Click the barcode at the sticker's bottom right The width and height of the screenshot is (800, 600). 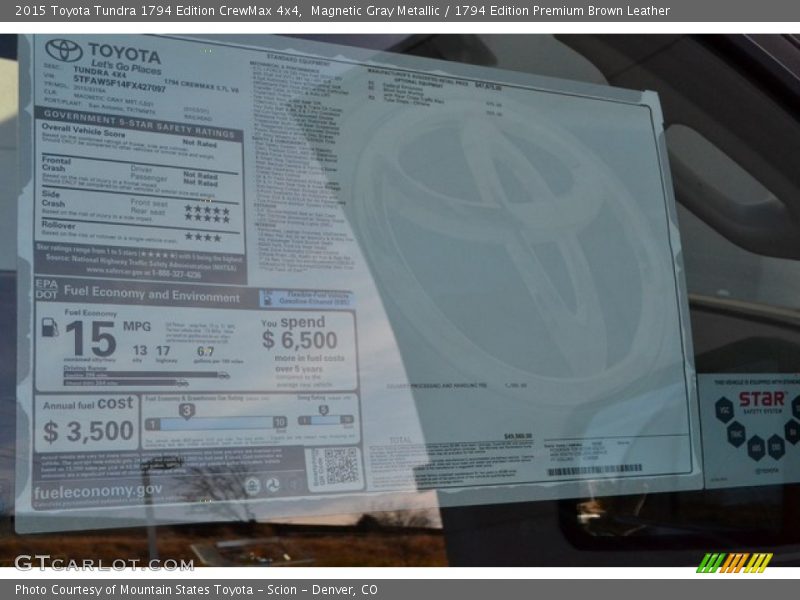tap(594, 470)
